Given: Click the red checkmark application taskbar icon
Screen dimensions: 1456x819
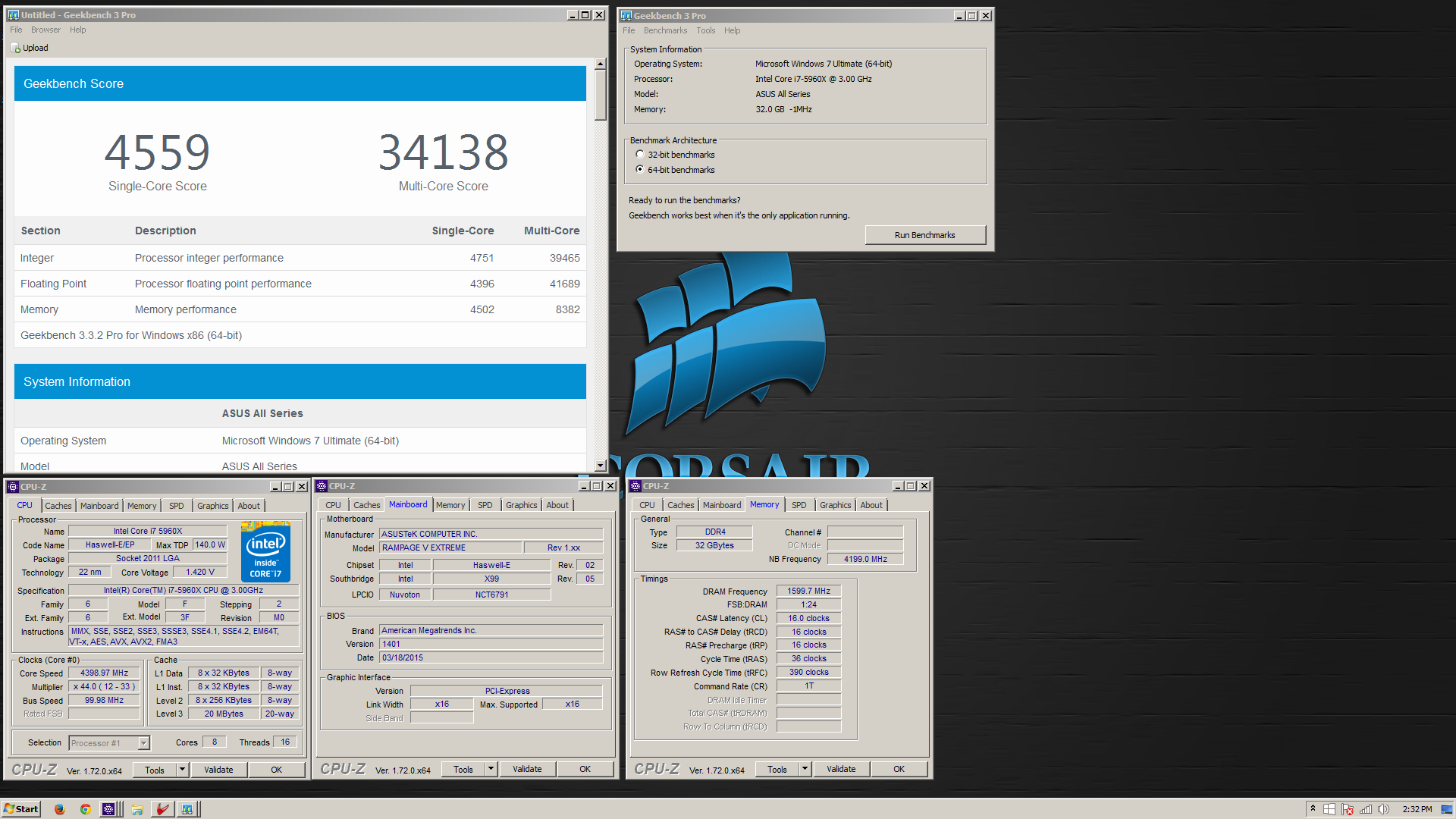Looking at the screenshot, I should (x=162, y=809).
